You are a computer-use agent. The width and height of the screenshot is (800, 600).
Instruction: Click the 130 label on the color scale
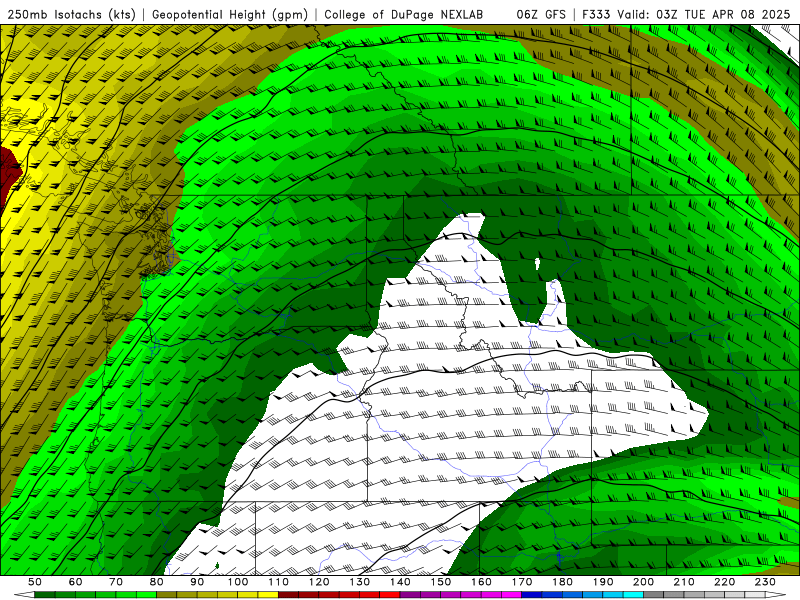tap(360, 582)
